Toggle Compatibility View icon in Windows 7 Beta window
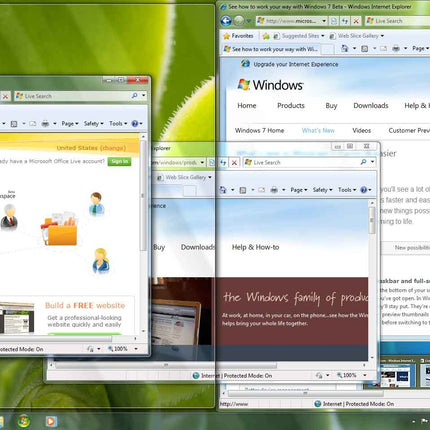This screenshot has width=430, height=430. click(333, 21)
